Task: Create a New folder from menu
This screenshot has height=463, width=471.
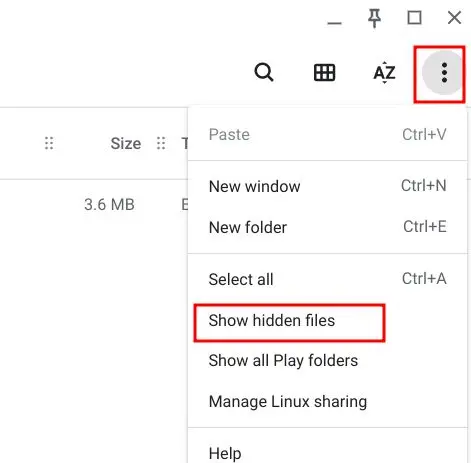Action: pos(327,227)
